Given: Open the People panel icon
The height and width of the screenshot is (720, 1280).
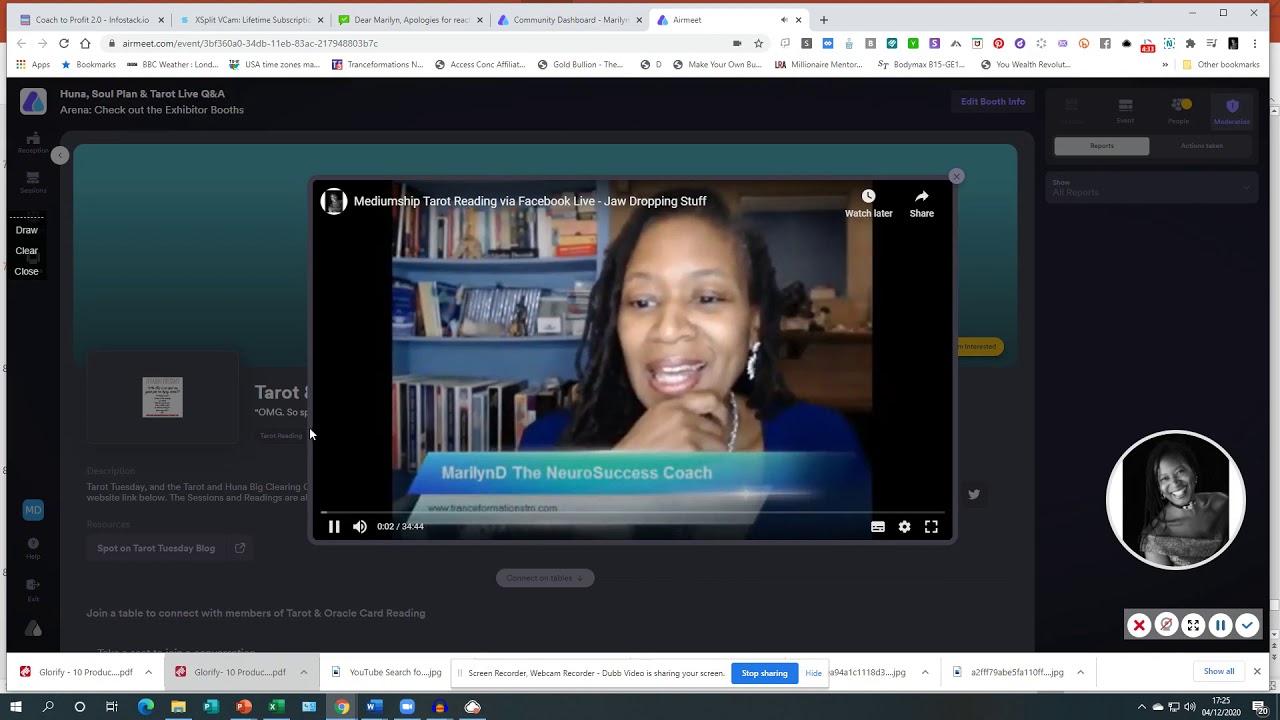Looking at the screenshot, I should point(1179,111).
